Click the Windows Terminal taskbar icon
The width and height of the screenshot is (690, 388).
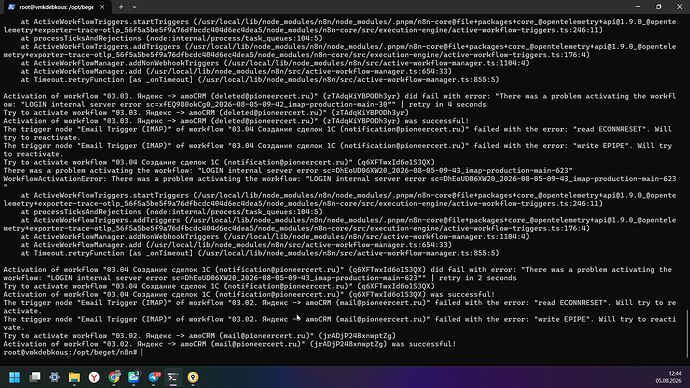(173, 377)
